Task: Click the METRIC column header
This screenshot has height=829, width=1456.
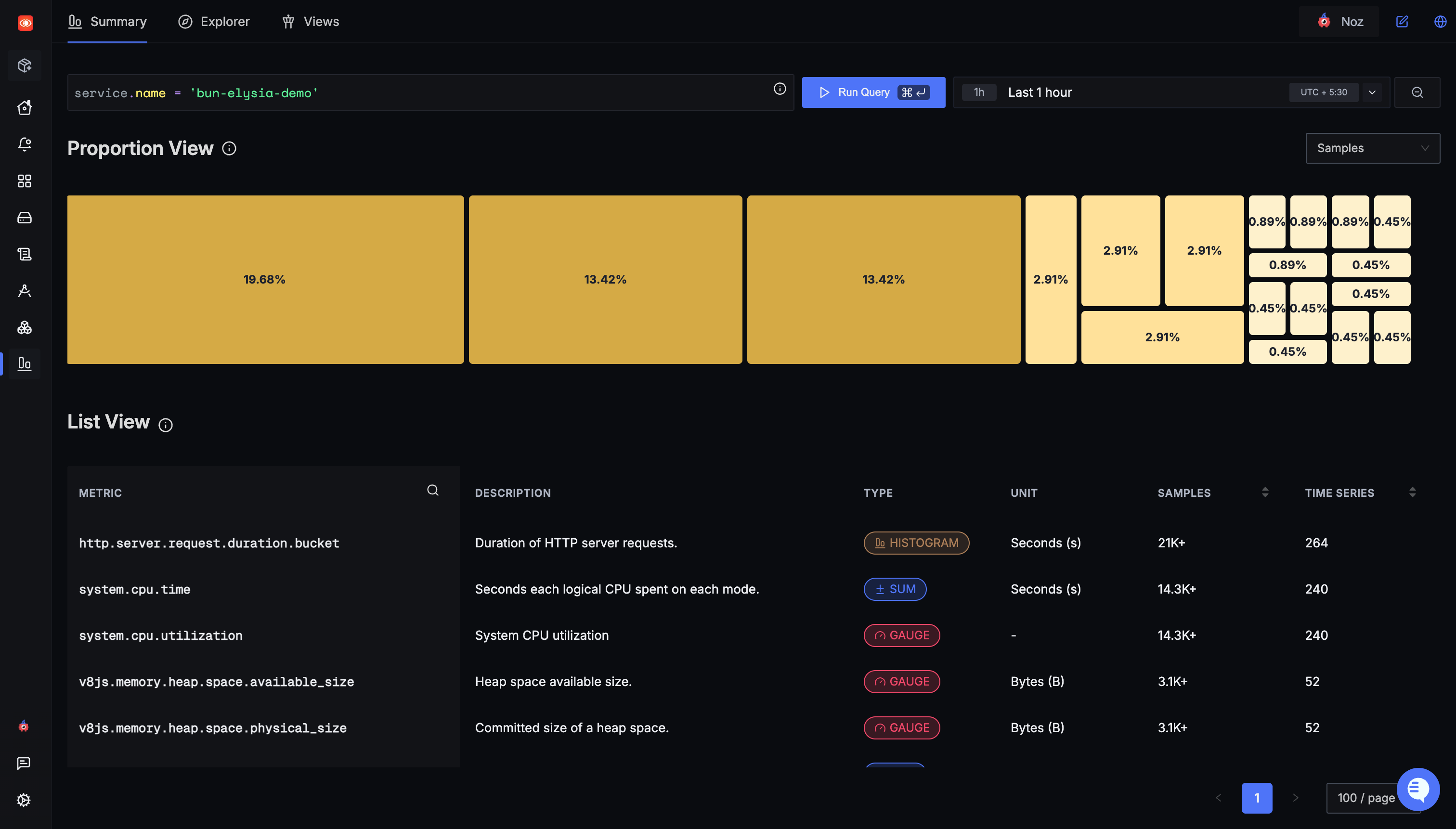Action: tap(100, 492)
